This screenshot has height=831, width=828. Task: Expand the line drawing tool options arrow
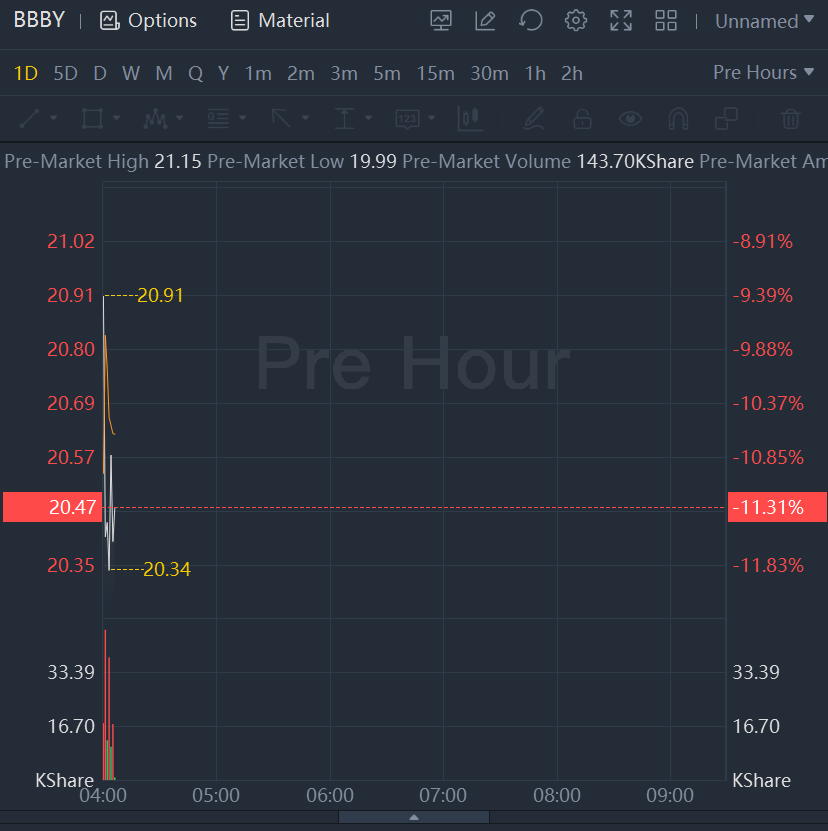pos(53,119)
